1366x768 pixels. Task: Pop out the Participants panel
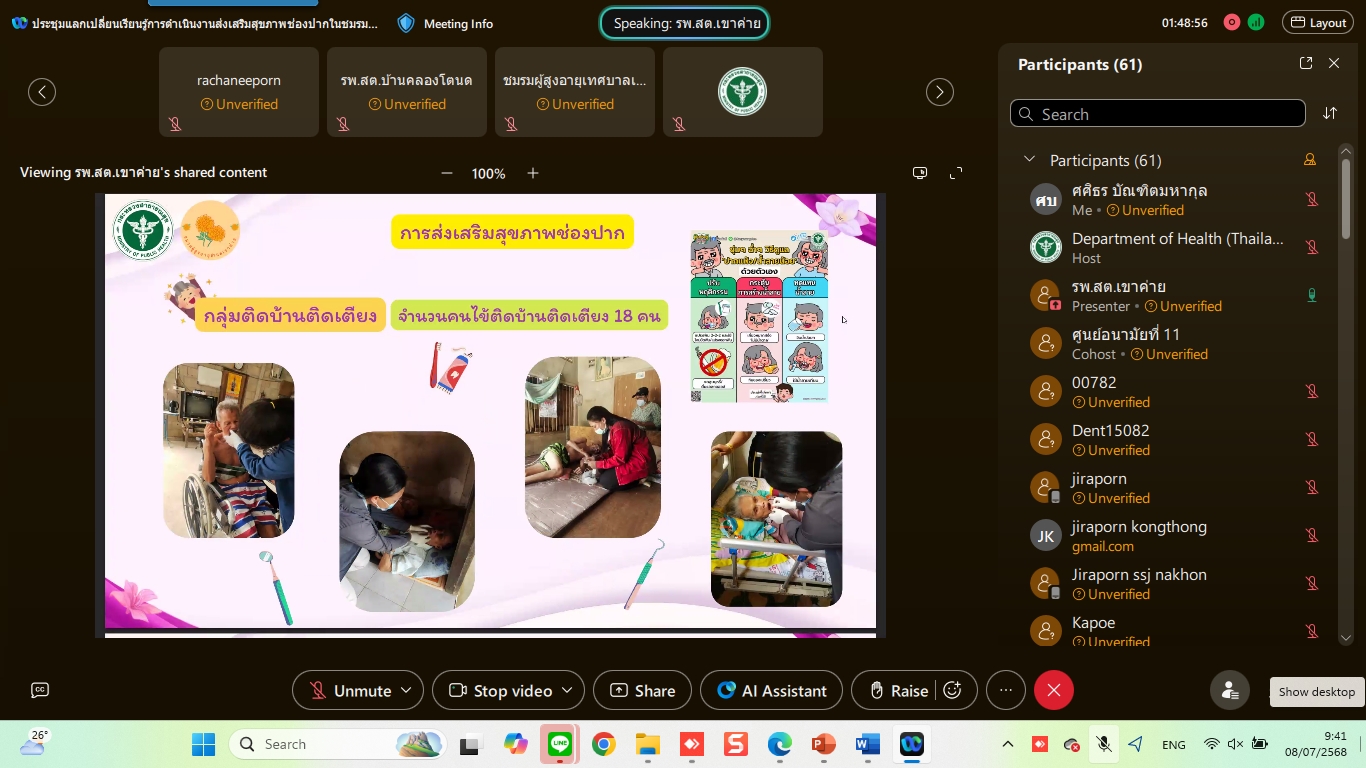coord(1305,63)
